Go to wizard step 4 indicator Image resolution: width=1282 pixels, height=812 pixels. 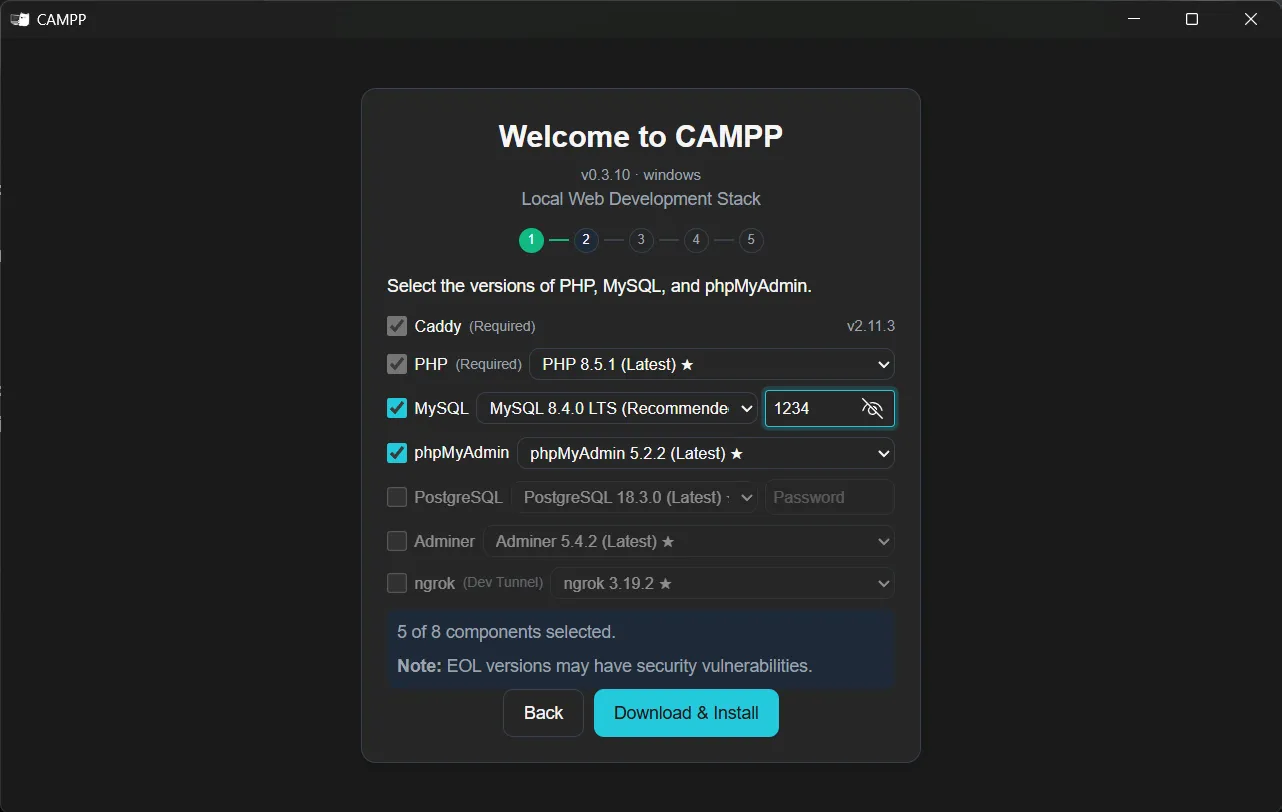point(696,240)
